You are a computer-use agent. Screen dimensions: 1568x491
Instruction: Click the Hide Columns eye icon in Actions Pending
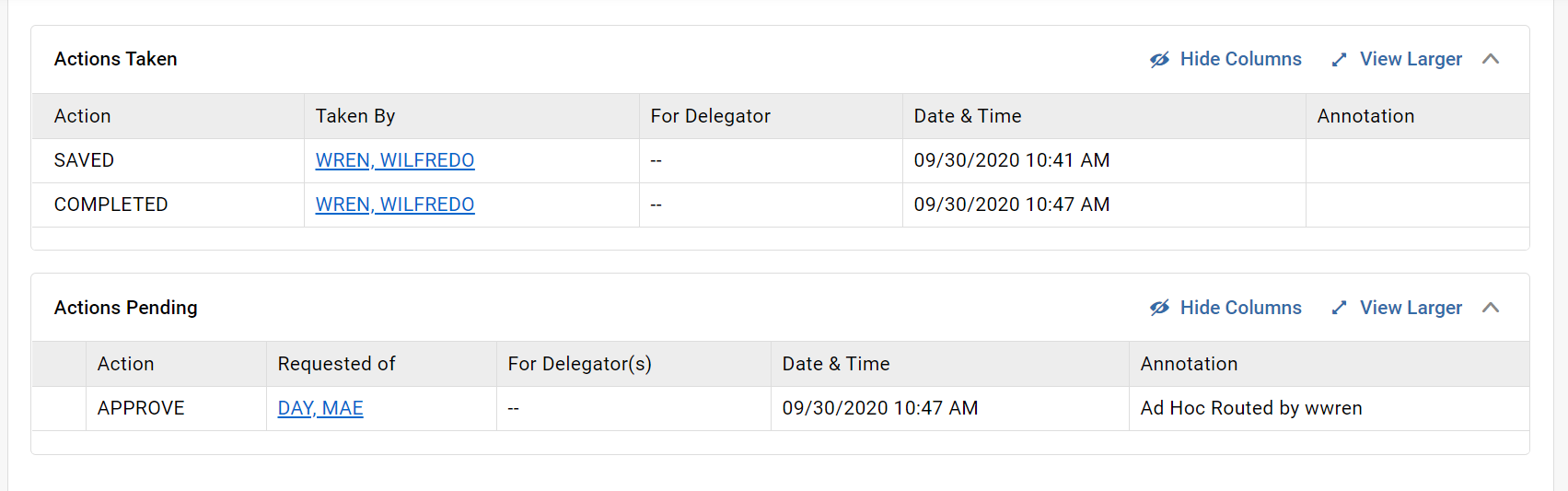coord(1159,308)
